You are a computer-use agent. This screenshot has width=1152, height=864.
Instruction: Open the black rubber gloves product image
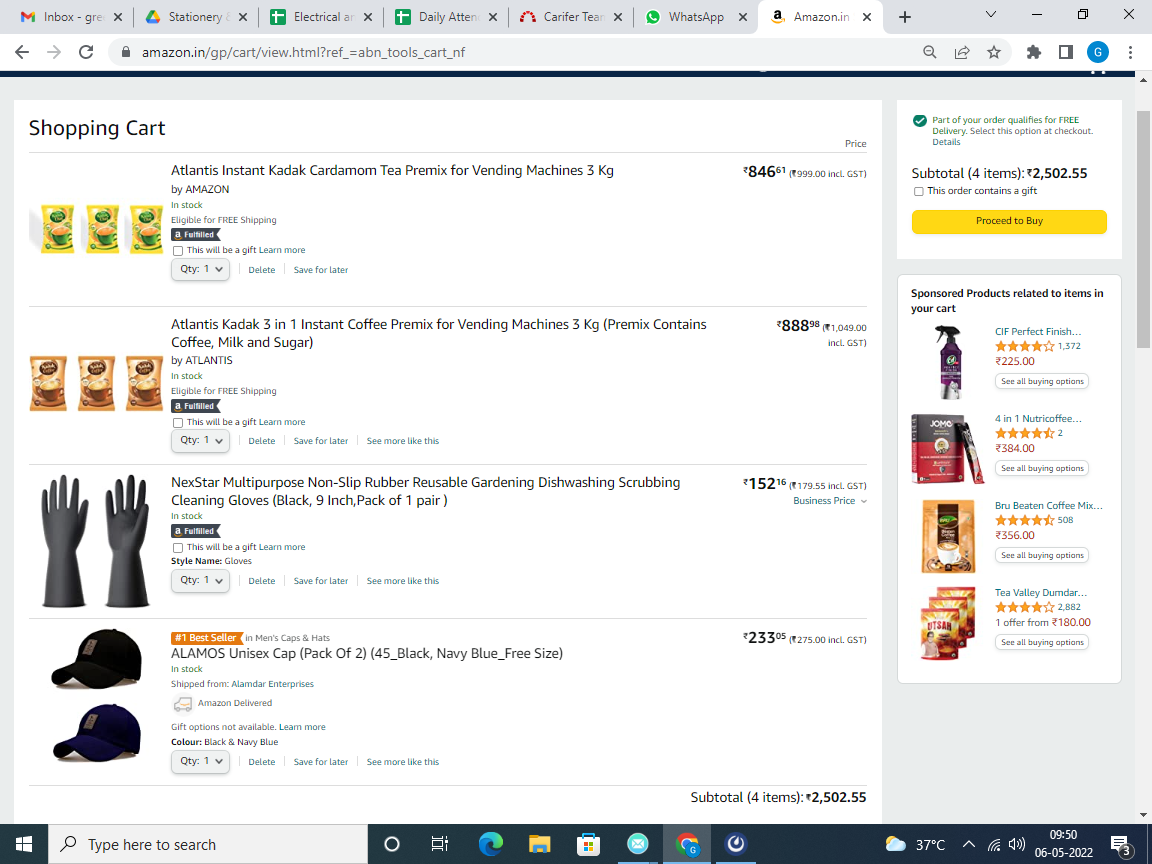pos(96,541)
